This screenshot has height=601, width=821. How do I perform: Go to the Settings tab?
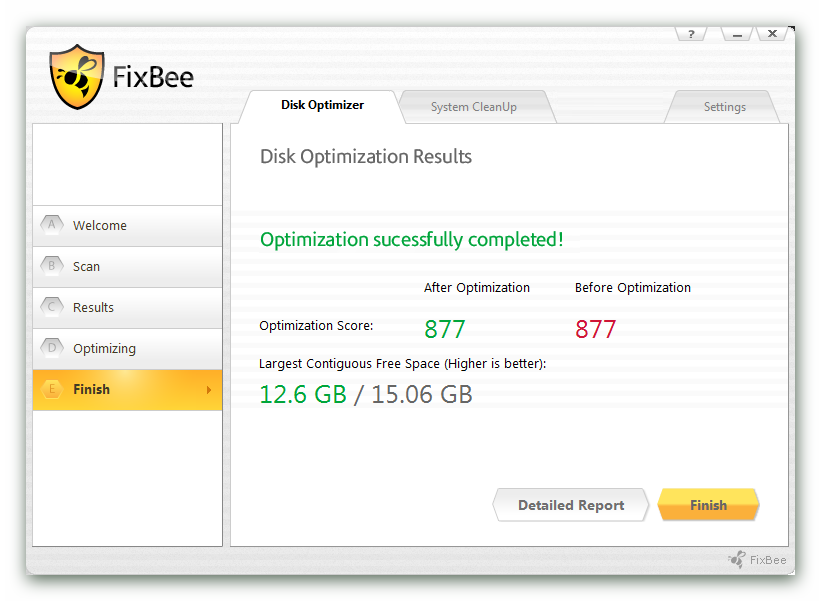pos(724,107)
